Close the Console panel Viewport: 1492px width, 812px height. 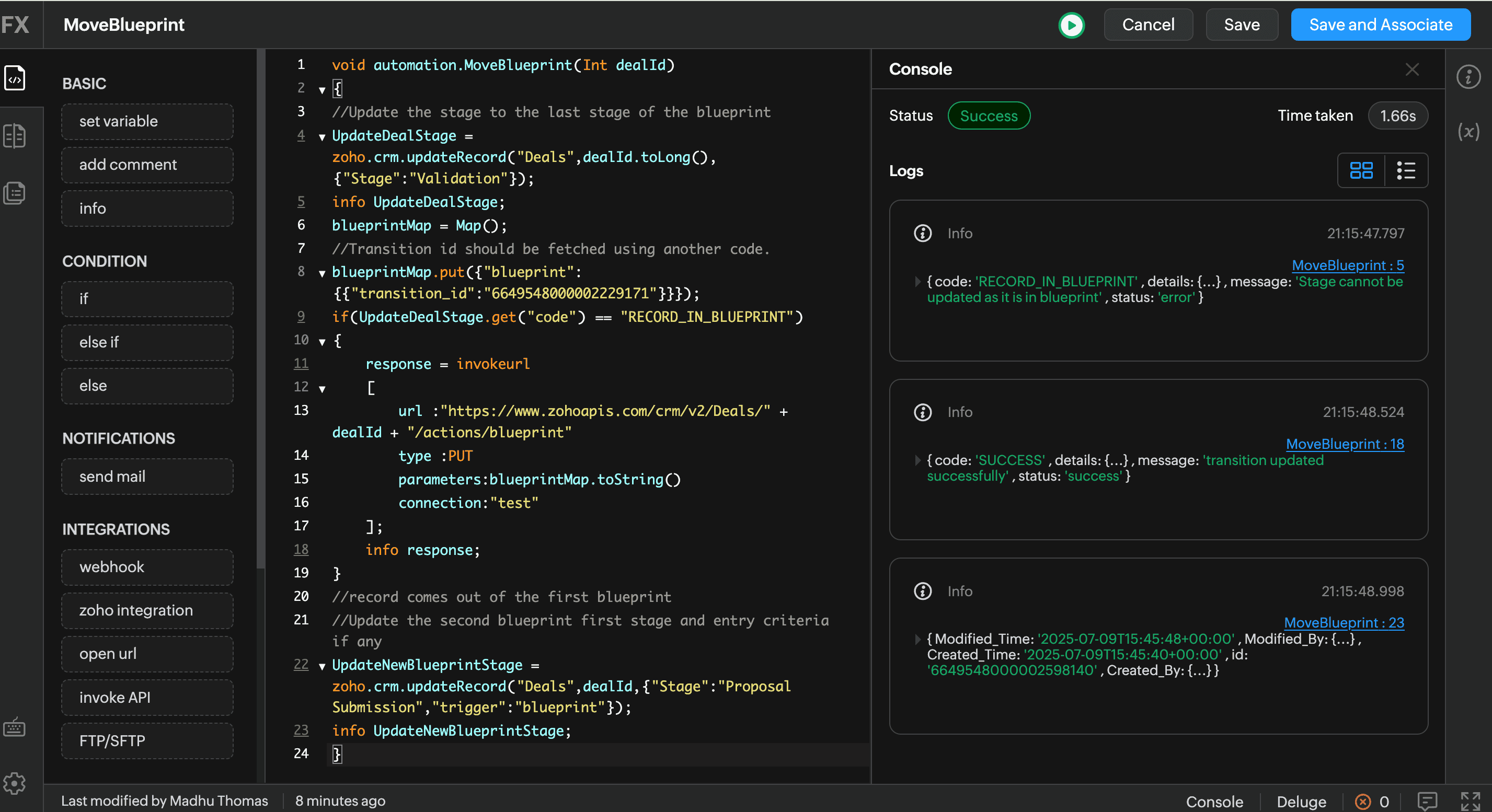(1412, 69)
